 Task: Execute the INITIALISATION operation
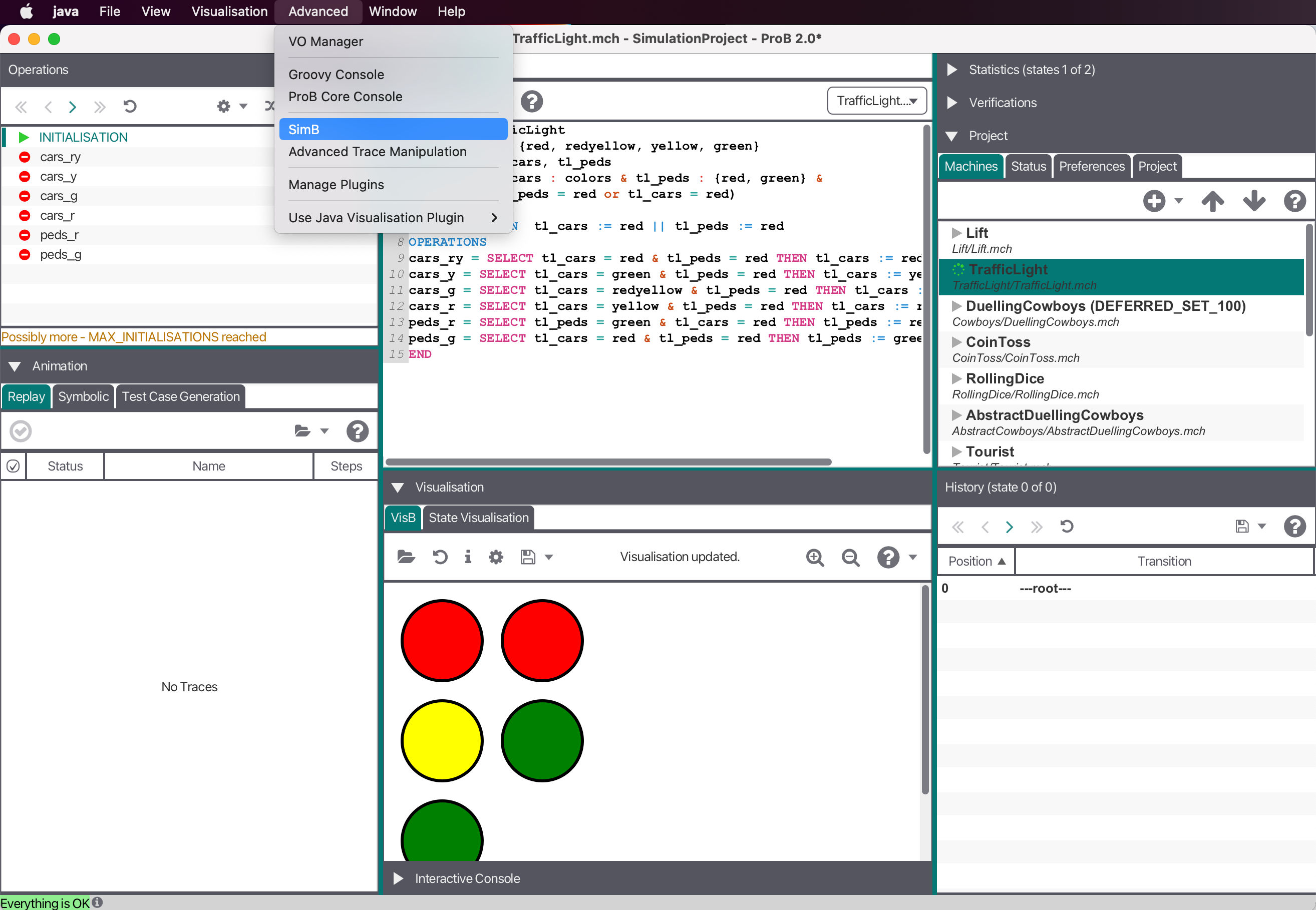click(x=83, y=138)
